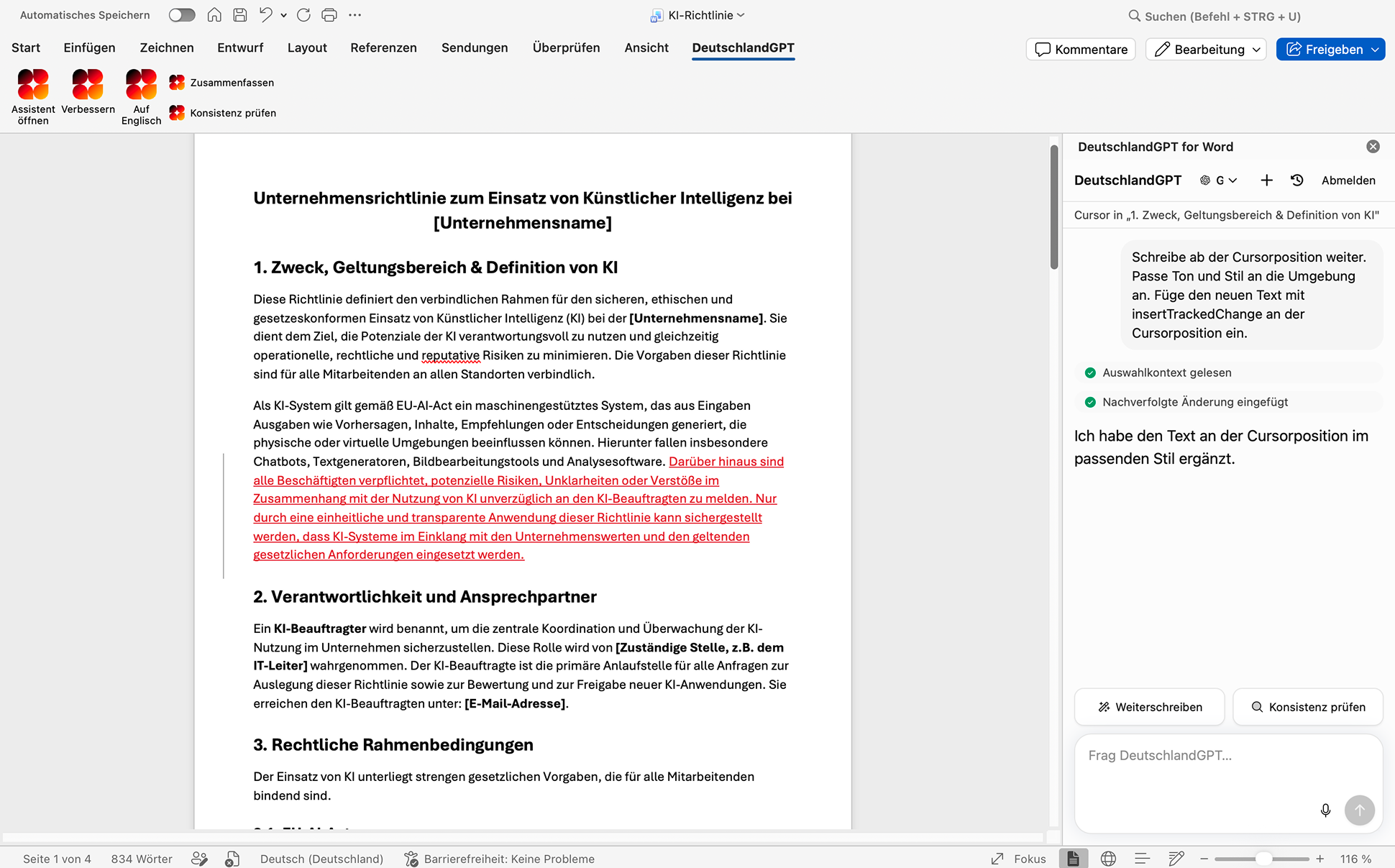This screenshot has height=868, width=1395.
Task: Close the DeutschlandGPT for Word panel
Action: click(1373, 147)
